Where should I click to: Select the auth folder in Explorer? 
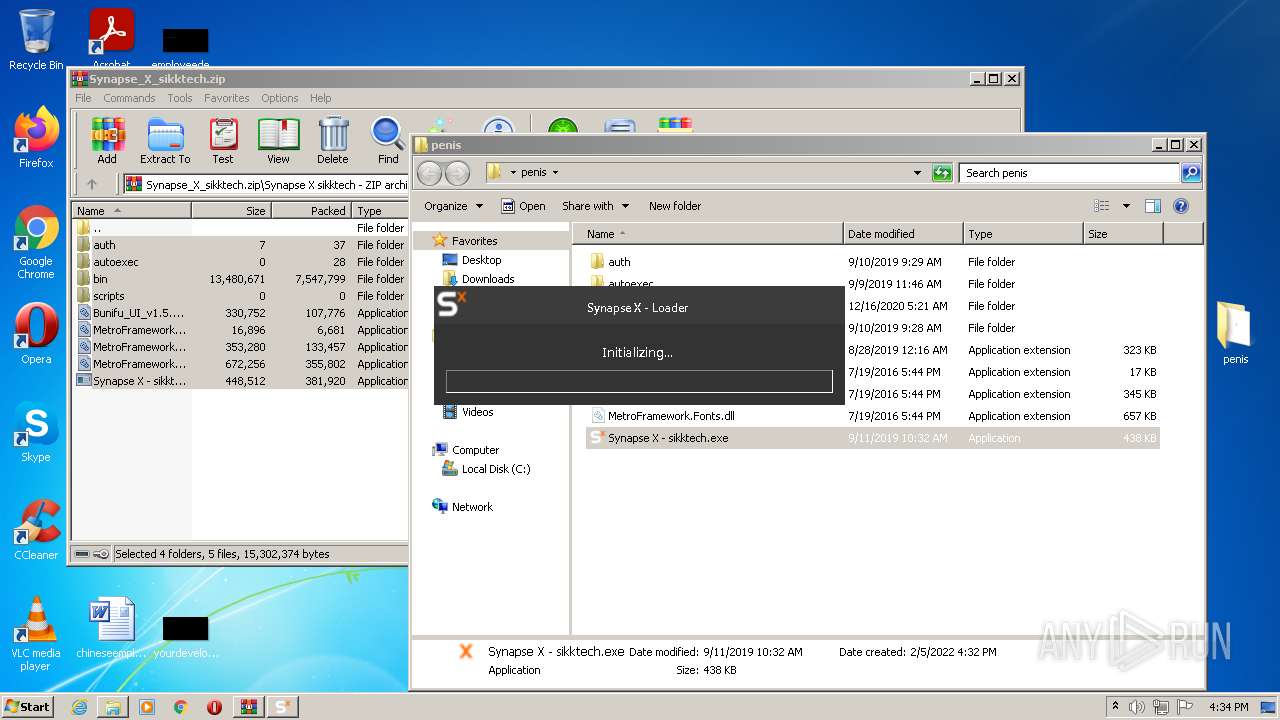[x=619, y=262]
